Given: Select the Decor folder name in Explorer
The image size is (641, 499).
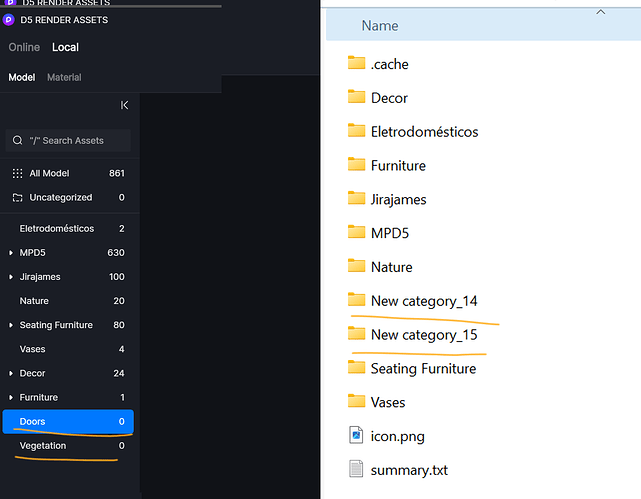Looking at the screenshot, I should (389, 98).
